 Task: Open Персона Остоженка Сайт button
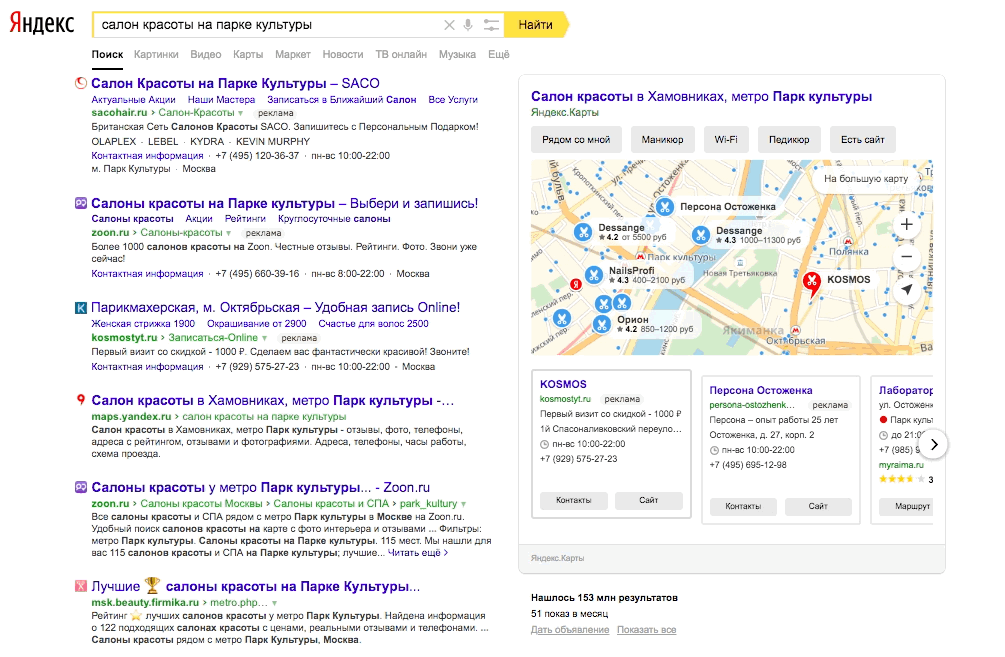point(818,506)
